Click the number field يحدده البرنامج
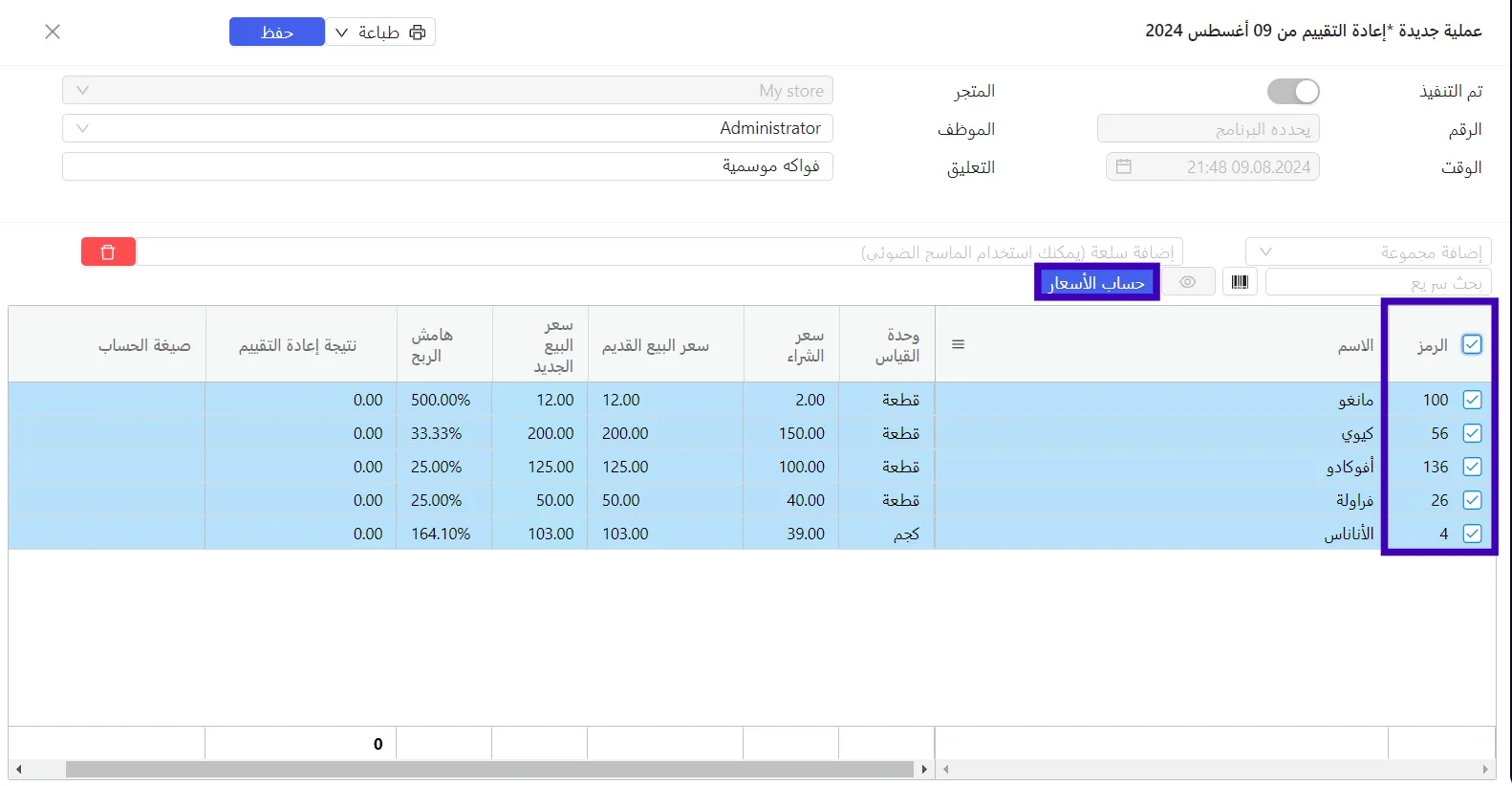The width and height of the screenshot is (1512, 786). (x=1208, y=129)
